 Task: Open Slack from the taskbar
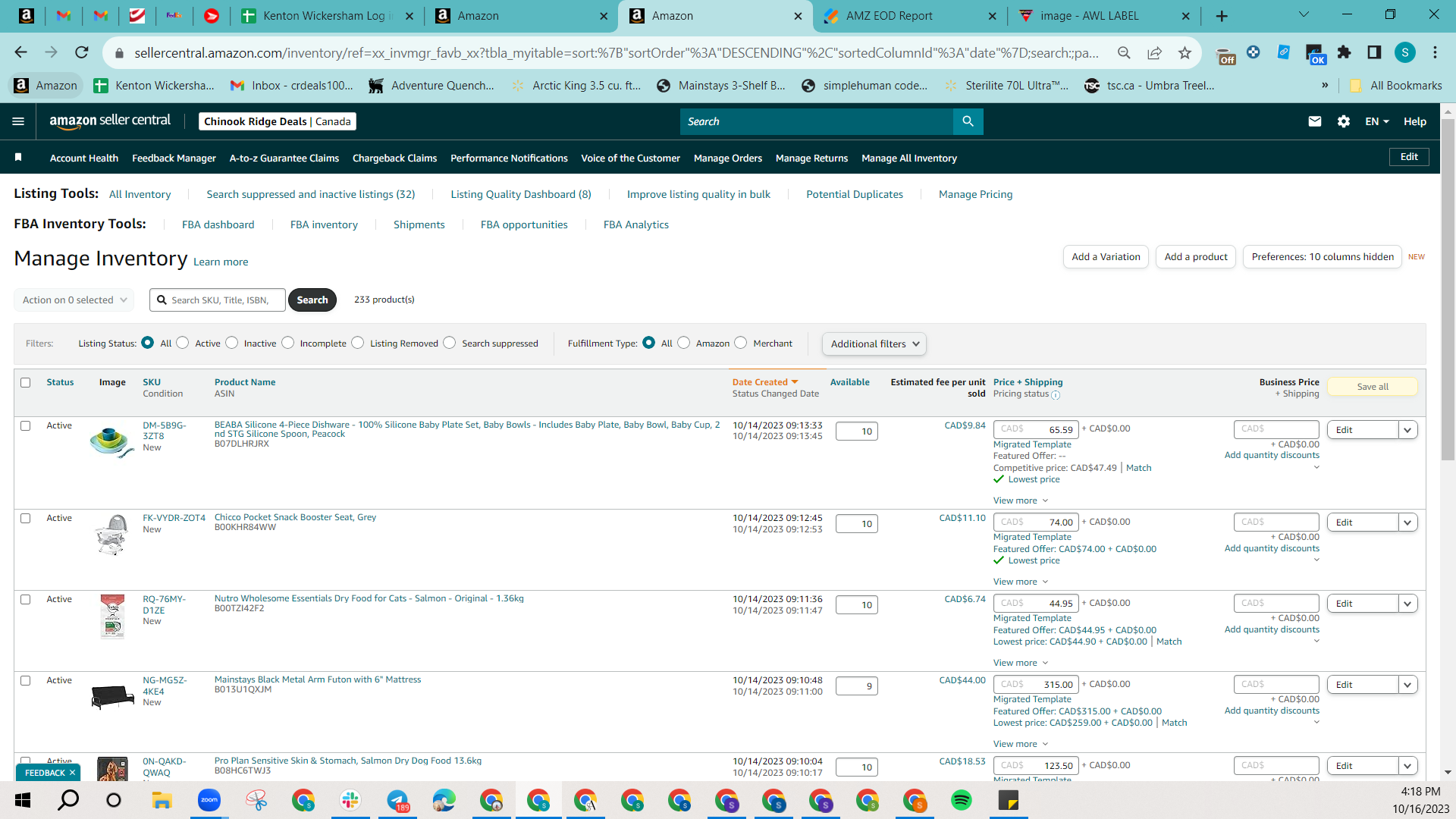350,800
